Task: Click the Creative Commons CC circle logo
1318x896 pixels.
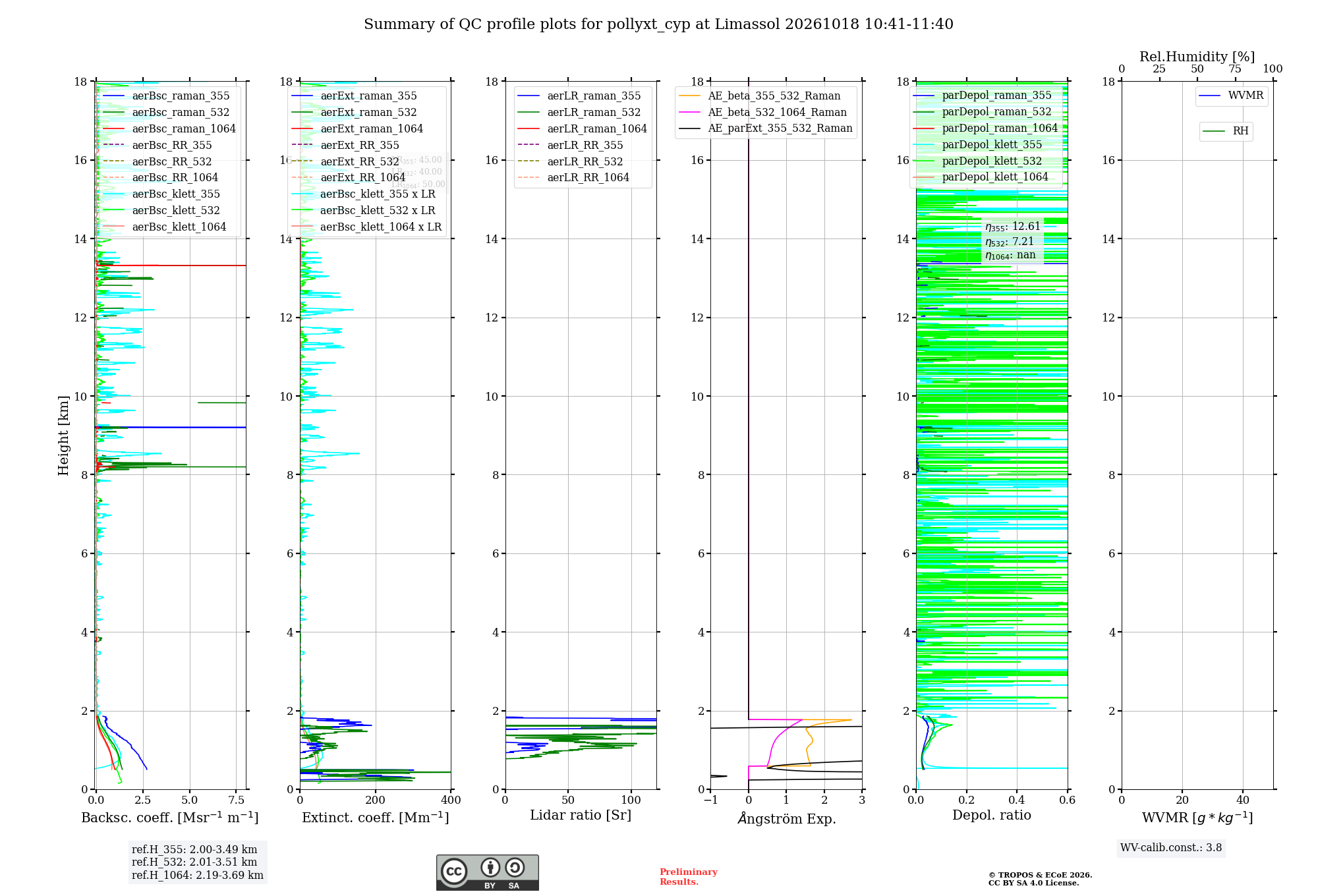Action: pyautogui.click(x=454, y=871)
